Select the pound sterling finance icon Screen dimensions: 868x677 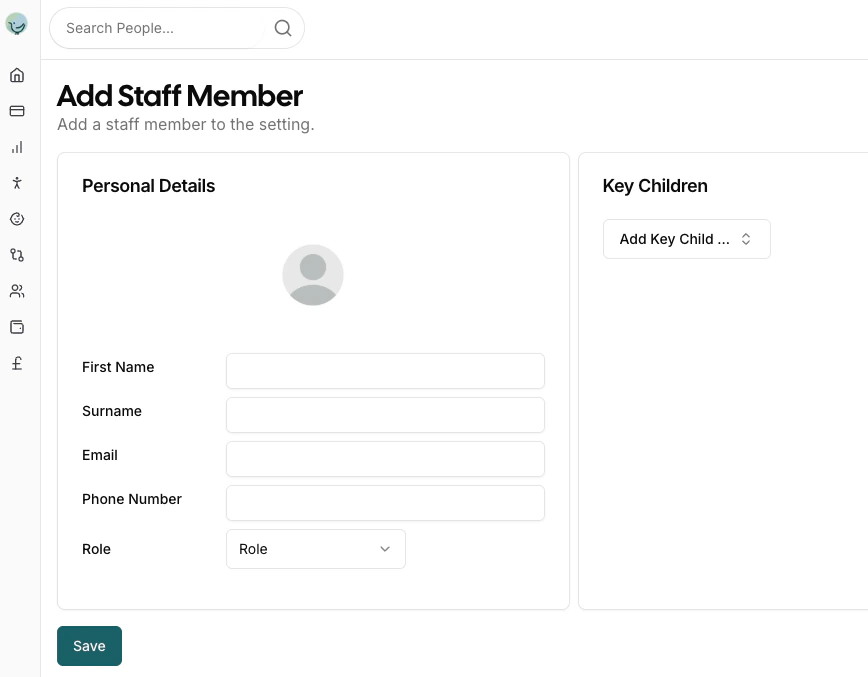[x=16, y=363]
